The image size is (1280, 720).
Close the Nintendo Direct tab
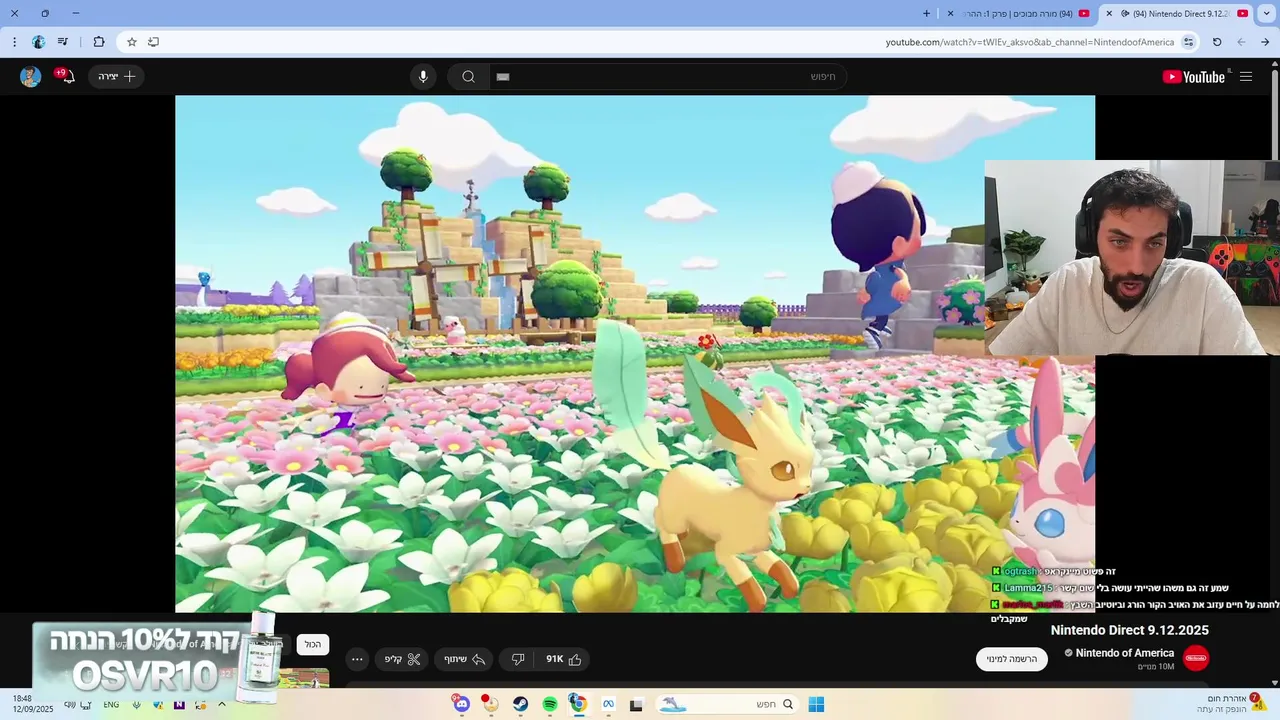[1109, 13]
